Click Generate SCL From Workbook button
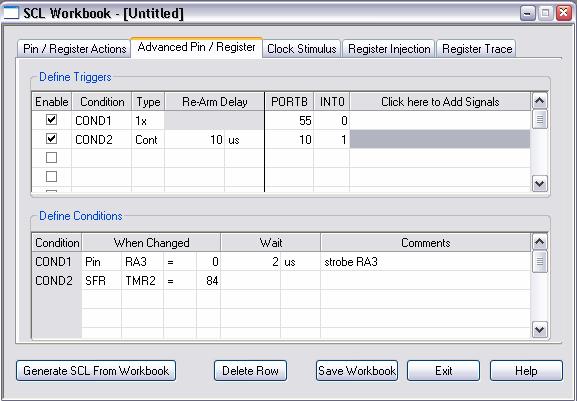The width and height of the screenshot is (577, 401). [x=96, y=370]
